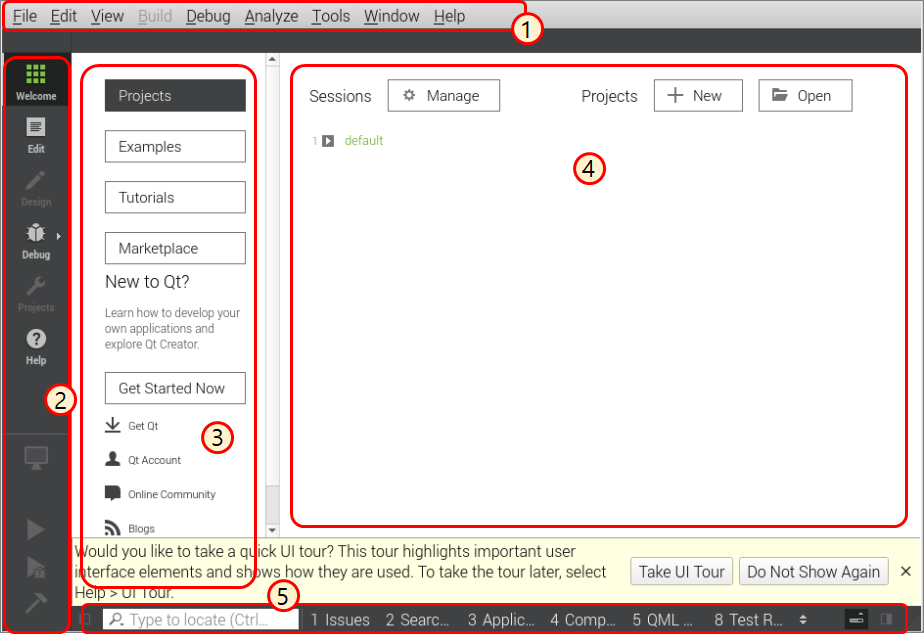
Task: Switch to Edit mode
Action: [36, 135]
